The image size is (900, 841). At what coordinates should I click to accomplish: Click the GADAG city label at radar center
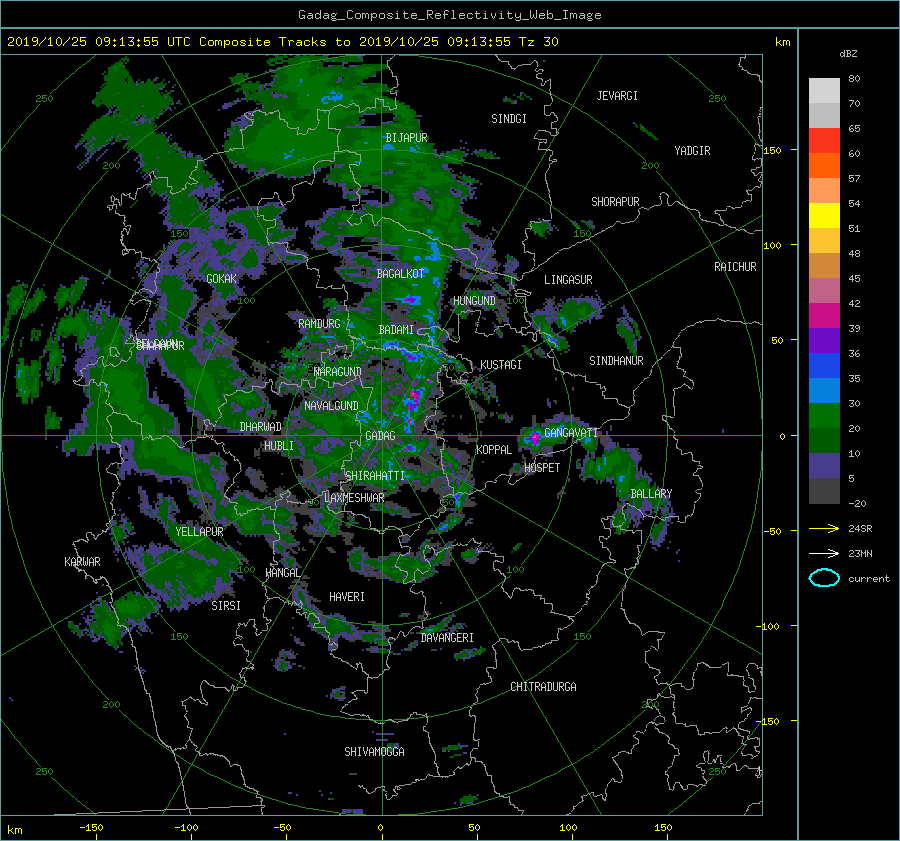[381, 436]
